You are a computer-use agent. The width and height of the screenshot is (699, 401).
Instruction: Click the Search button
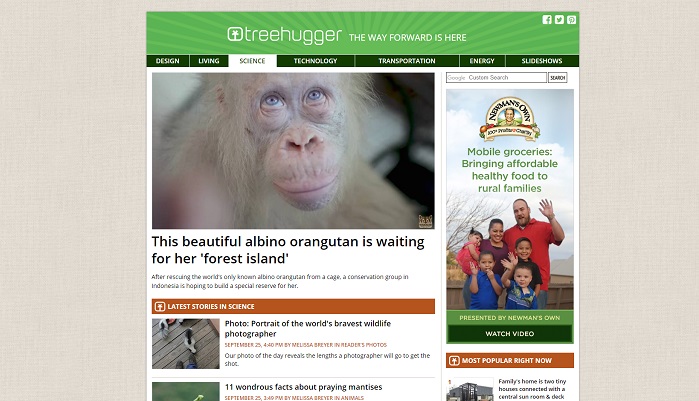pyautogui.click(x=557, y=78)
